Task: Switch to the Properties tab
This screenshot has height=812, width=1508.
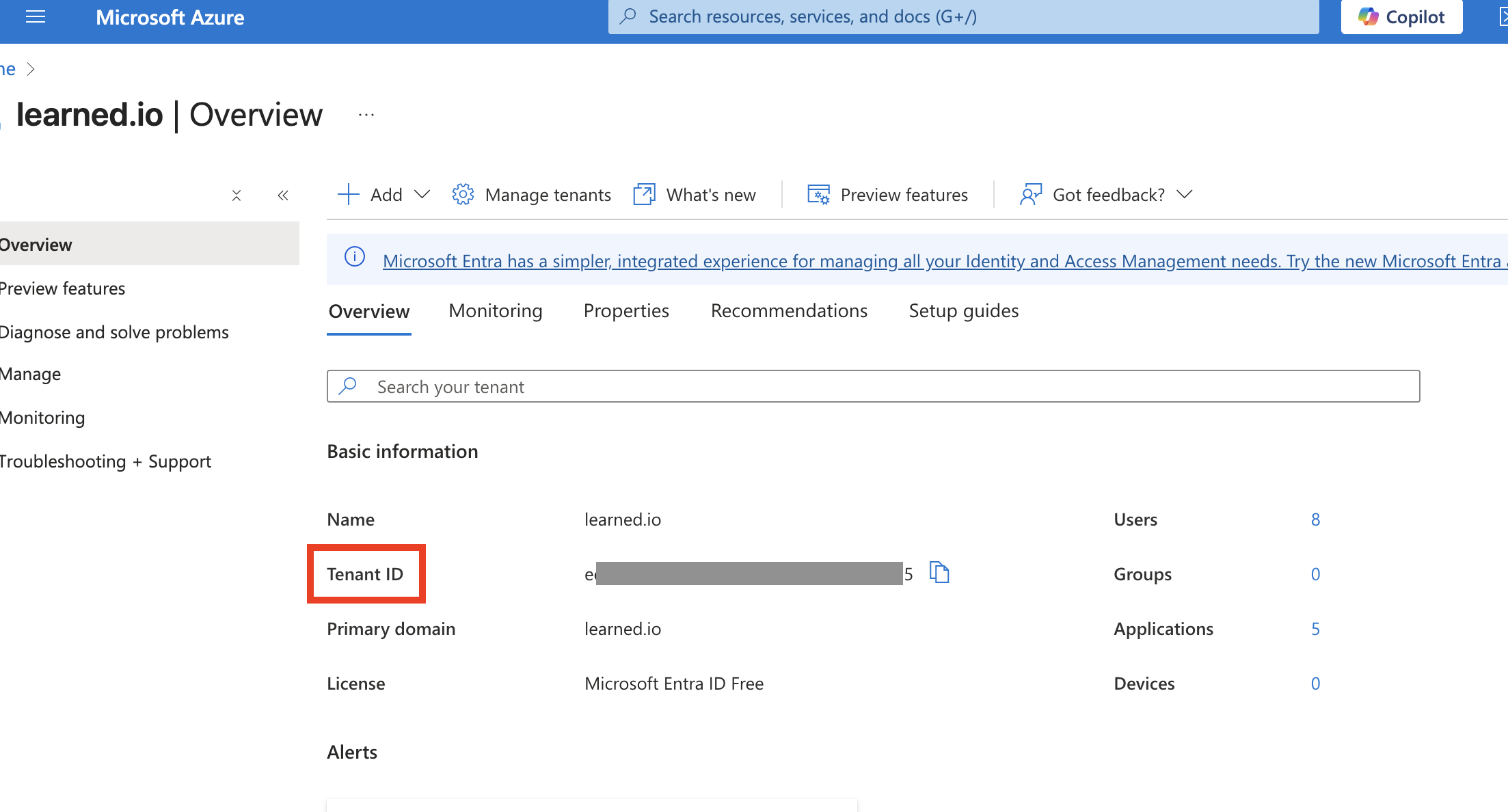Action: point(626,311)
